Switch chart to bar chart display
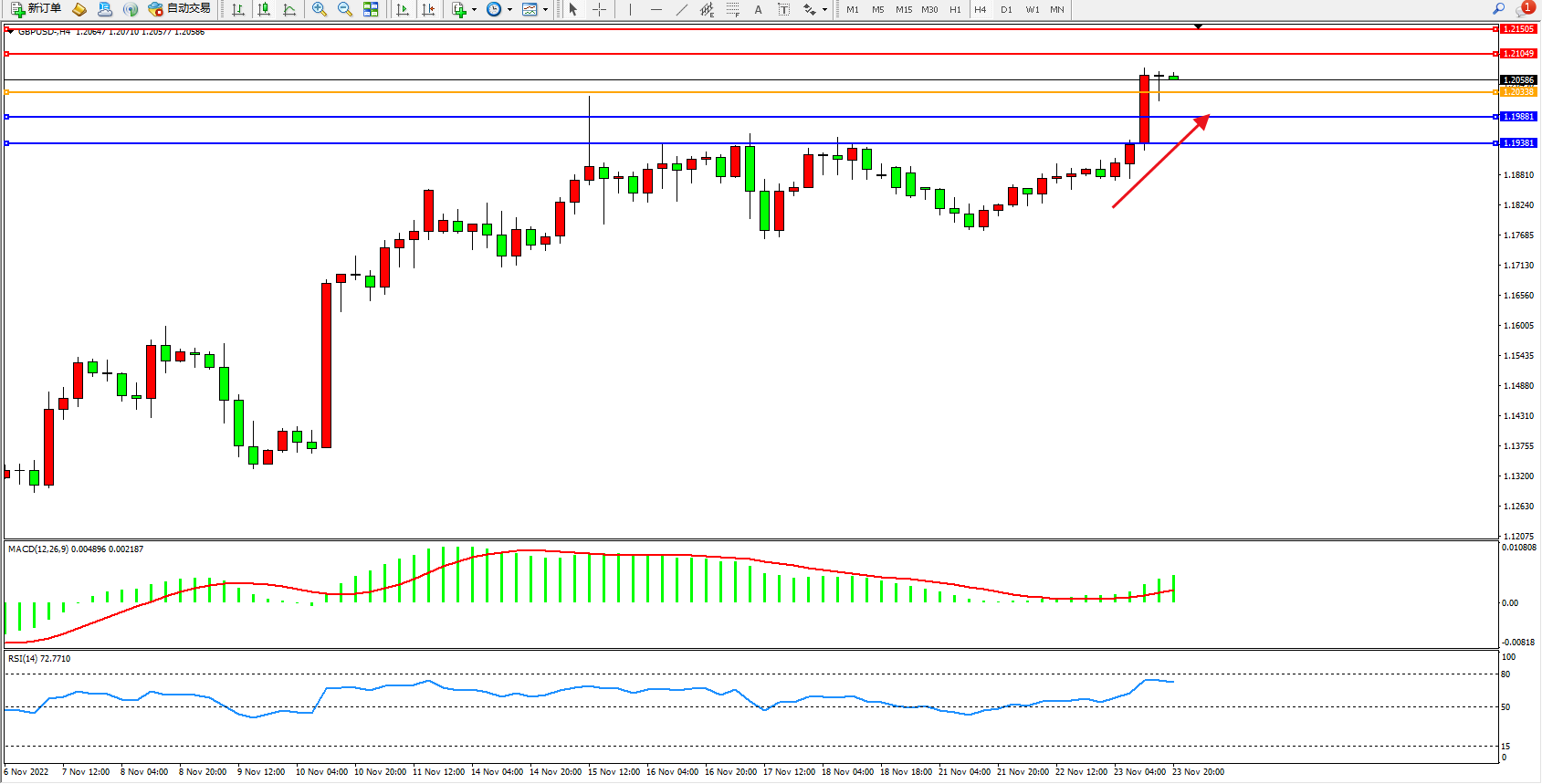 [238, 9]
